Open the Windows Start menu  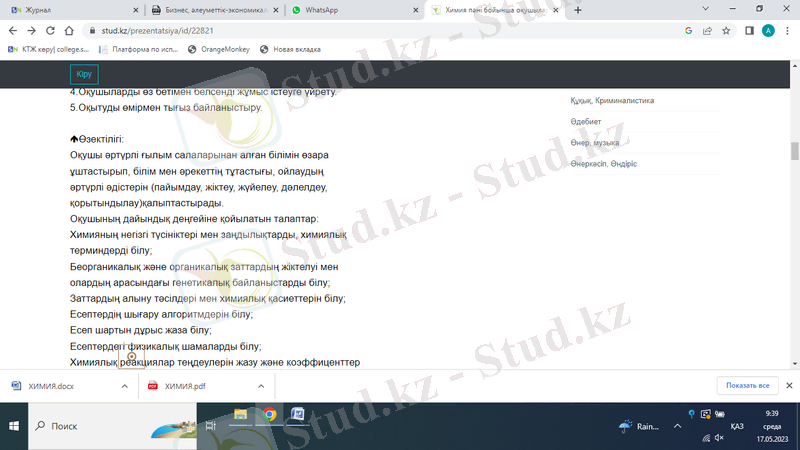pos(14,426)
